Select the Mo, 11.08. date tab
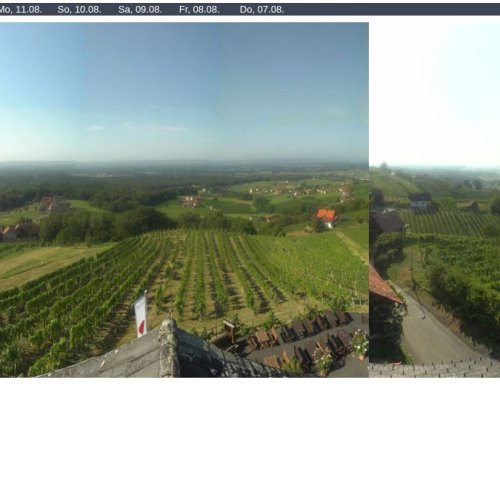This screenshot has width=500, height=500. click(x=20, y=10)
